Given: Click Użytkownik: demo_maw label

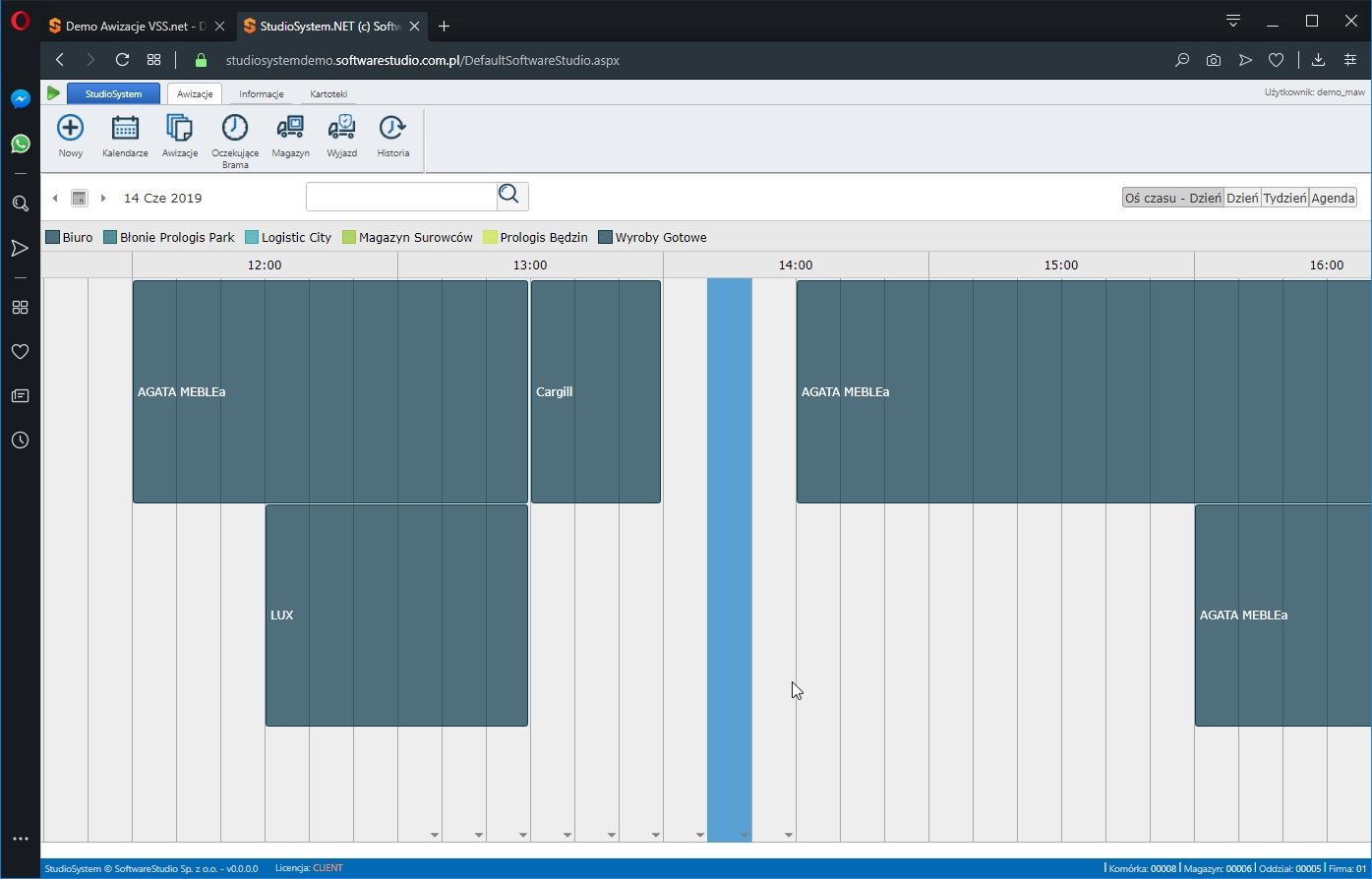Looking at the screenshot, I should [1314, 93].
